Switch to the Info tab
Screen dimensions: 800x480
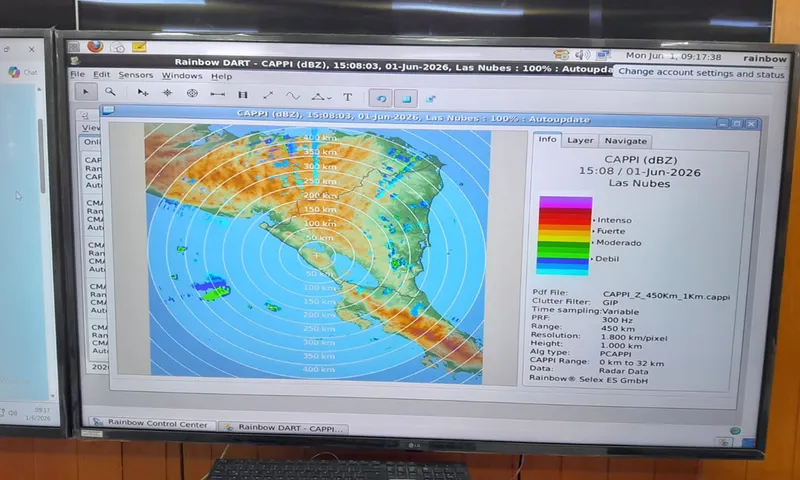pos(547,139)
